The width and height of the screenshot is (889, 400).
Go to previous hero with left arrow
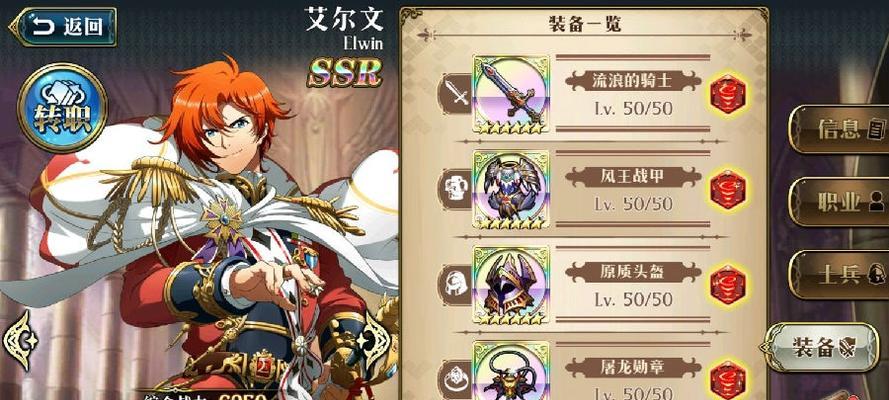[x=20, y=341]
